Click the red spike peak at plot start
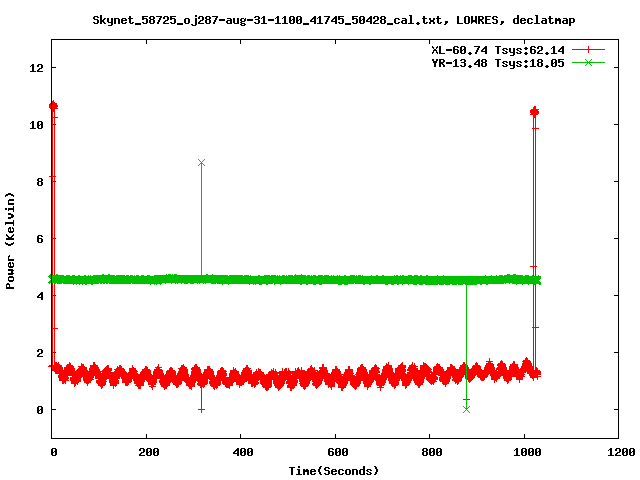 tap(53, 106)
